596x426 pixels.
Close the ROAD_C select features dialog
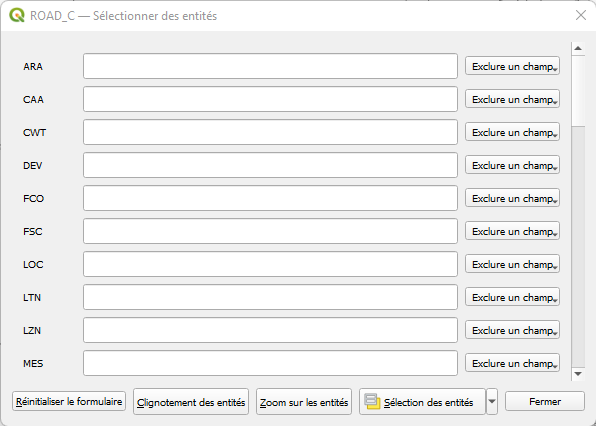(581, 15)
